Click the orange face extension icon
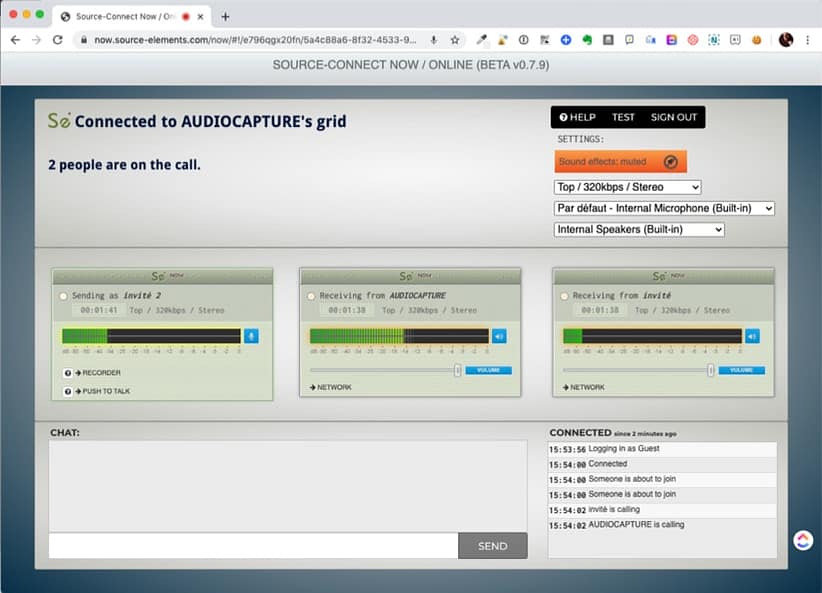 click(756, 40)
